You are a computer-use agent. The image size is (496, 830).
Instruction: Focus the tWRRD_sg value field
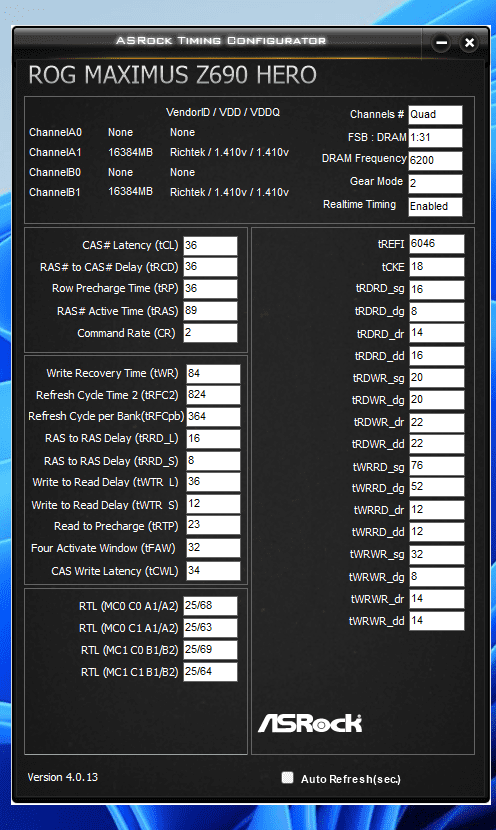click(437, 466)
